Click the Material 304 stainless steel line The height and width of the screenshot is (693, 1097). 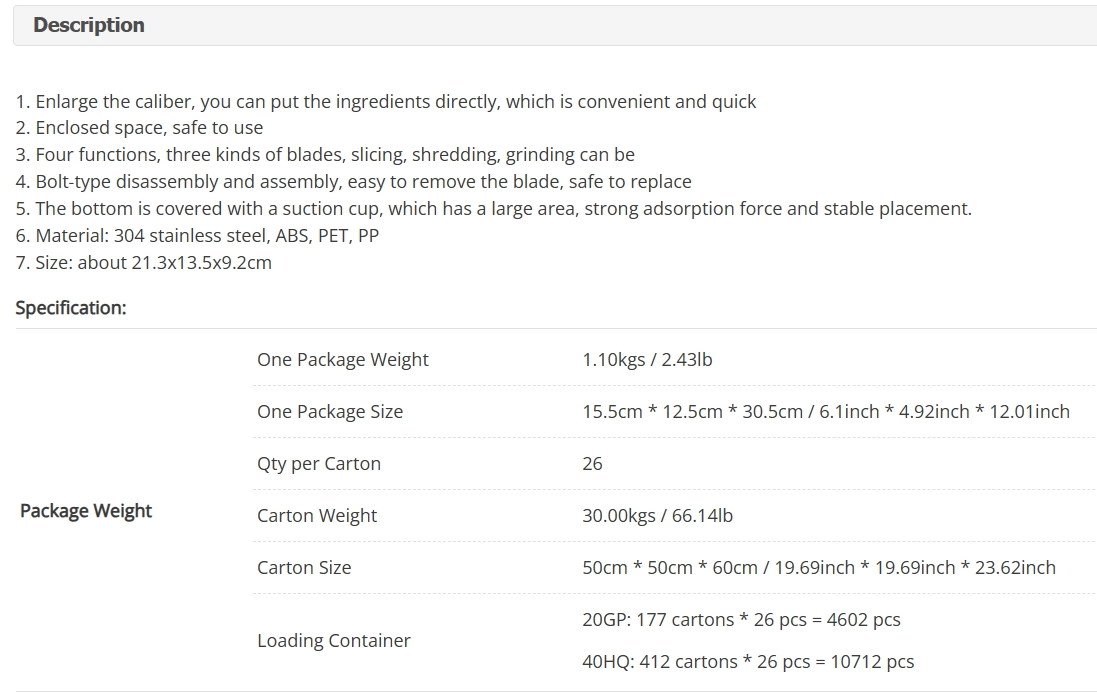(x=197, y=236)
